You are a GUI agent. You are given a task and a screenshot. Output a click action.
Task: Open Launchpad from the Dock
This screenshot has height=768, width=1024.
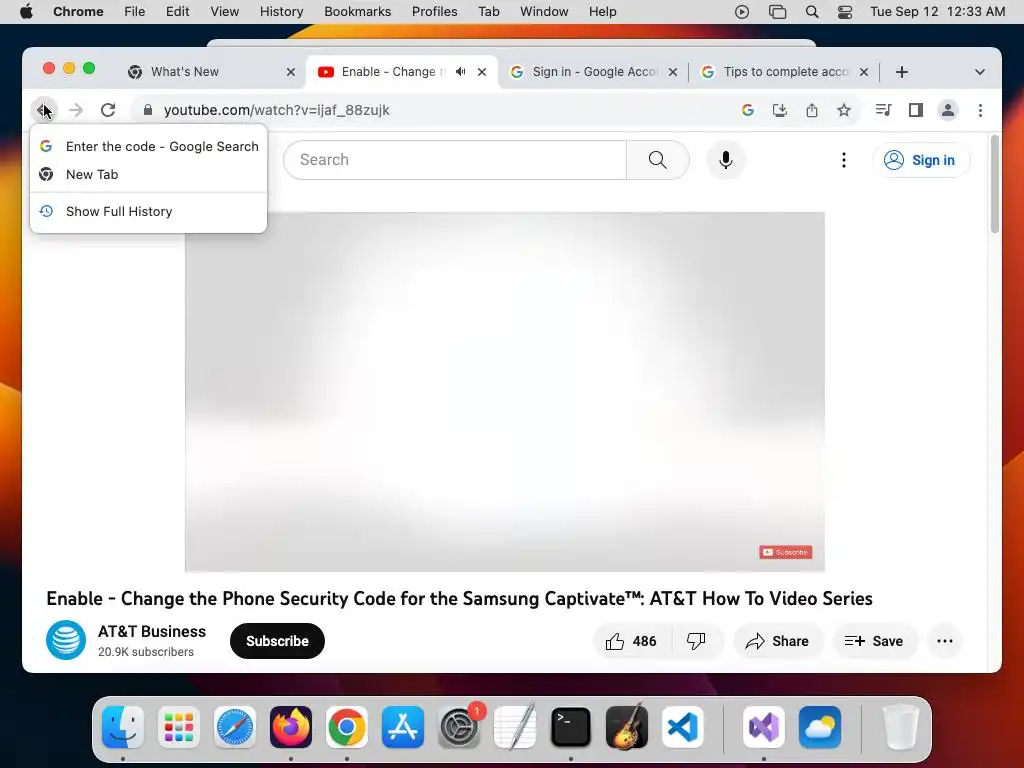pyautogui.click(x=179, y=727)
